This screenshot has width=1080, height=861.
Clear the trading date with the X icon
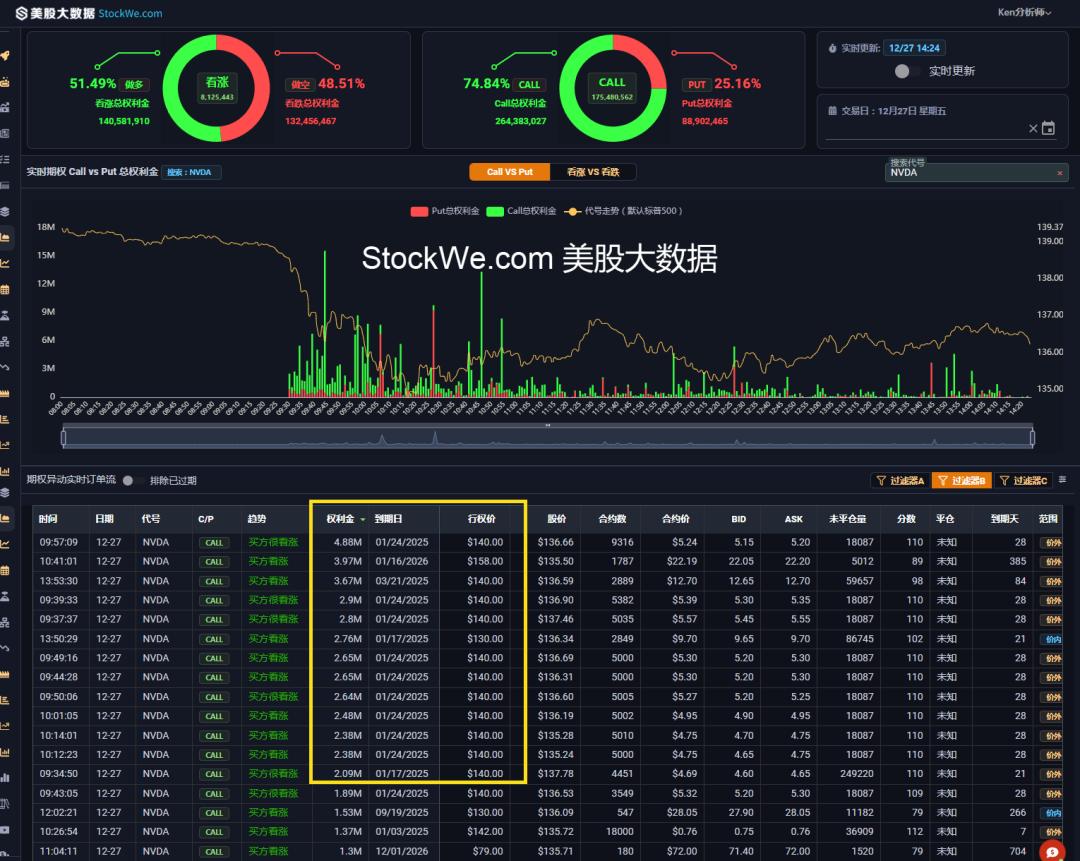(x=1033, y=128)
